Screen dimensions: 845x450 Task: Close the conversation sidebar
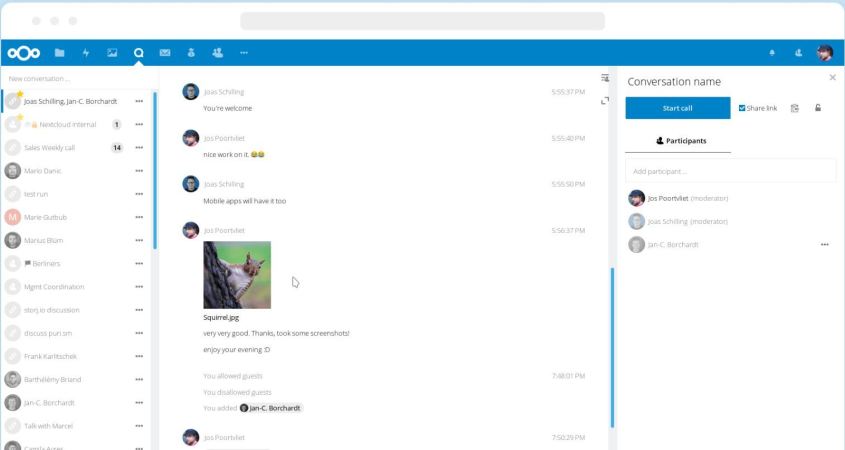pos(833,78)
